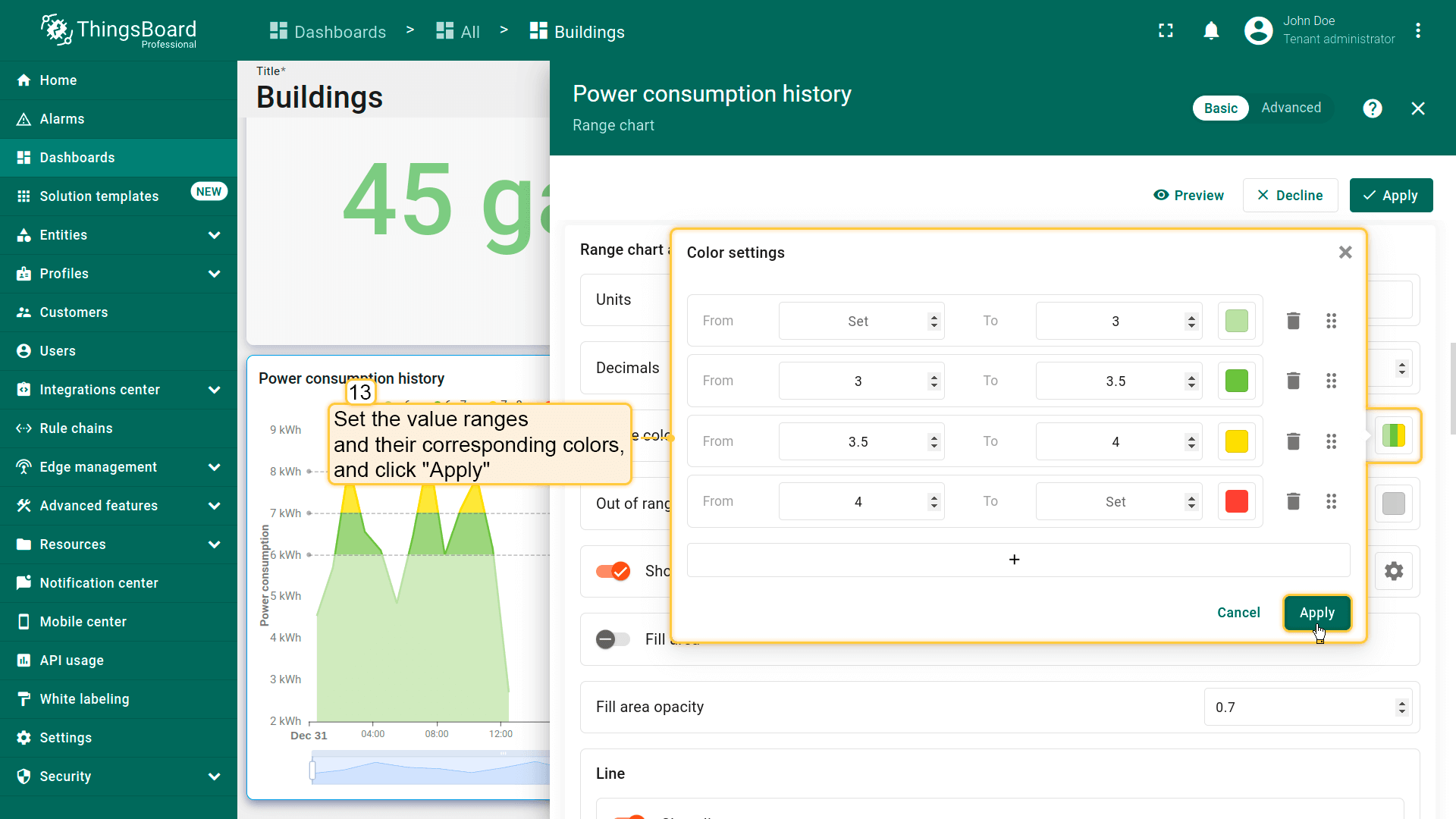Open Rule chains from sidebar

click(x=76, y=428)
